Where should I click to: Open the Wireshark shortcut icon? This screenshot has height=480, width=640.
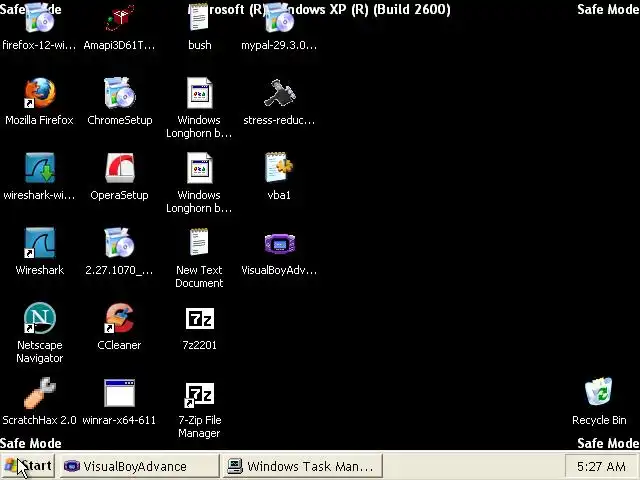pyautogui.click(x=40, y=243)
